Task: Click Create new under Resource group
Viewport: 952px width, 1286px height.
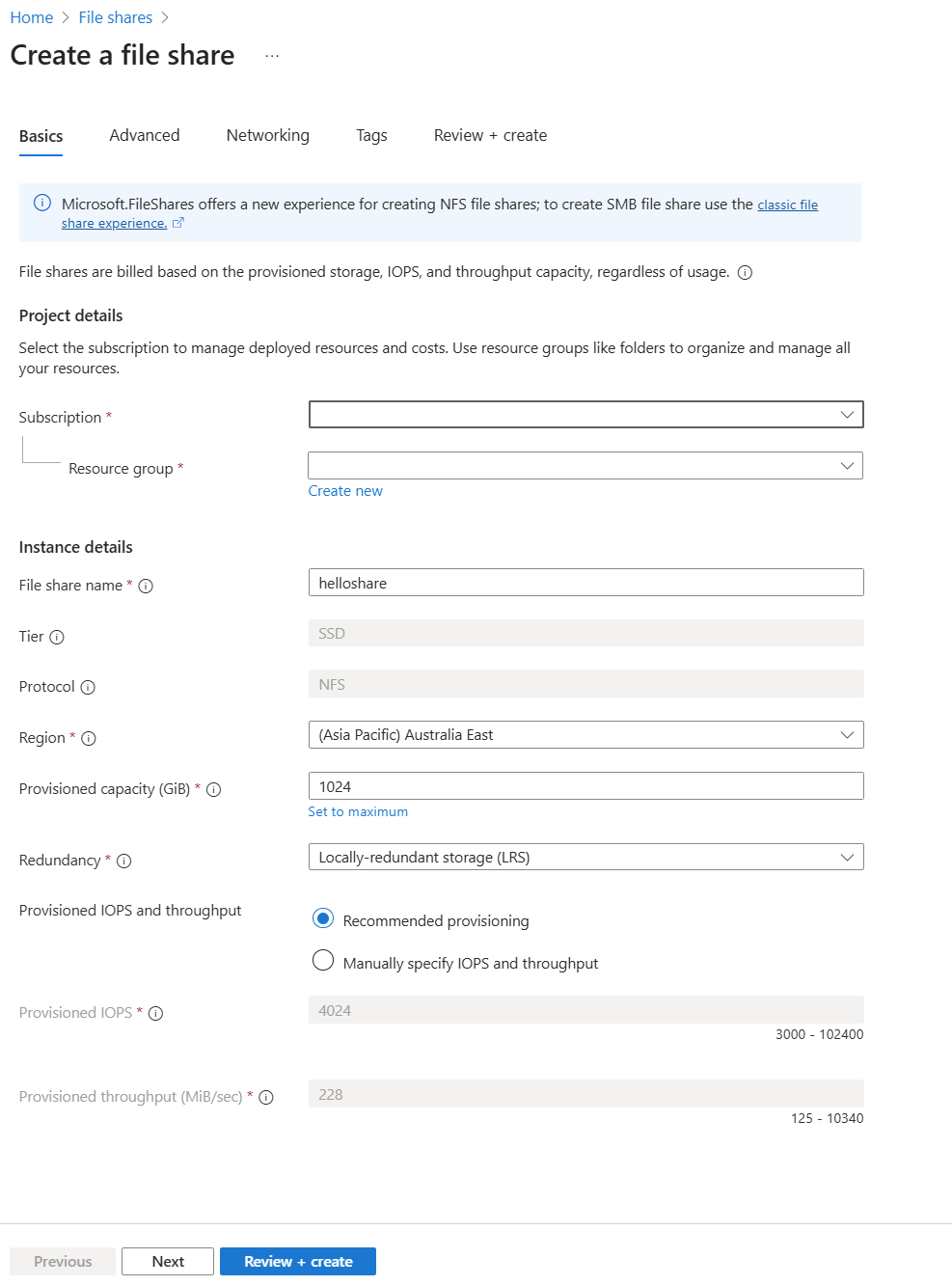Action: [344, 490]
